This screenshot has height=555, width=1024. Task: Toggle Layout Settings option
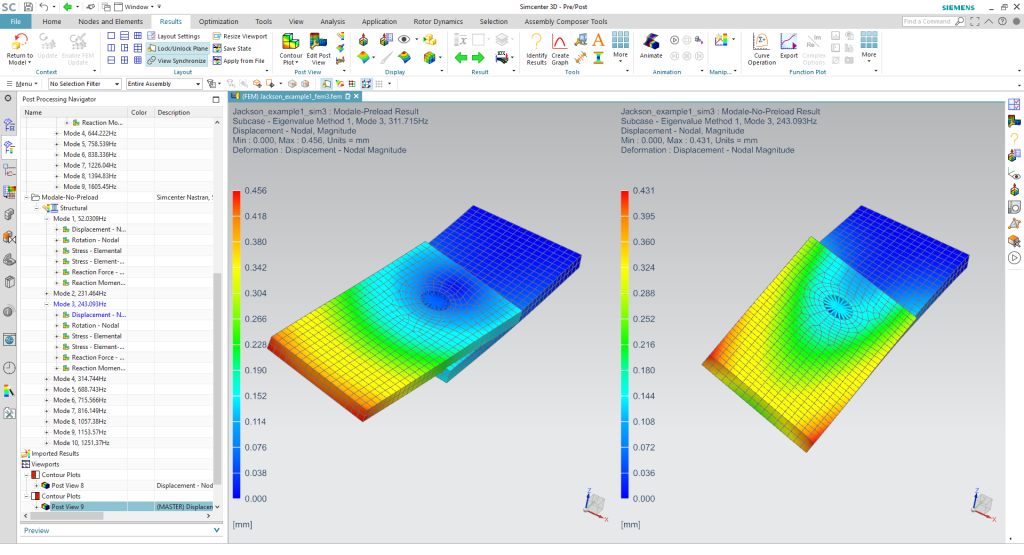coord(174,37)
